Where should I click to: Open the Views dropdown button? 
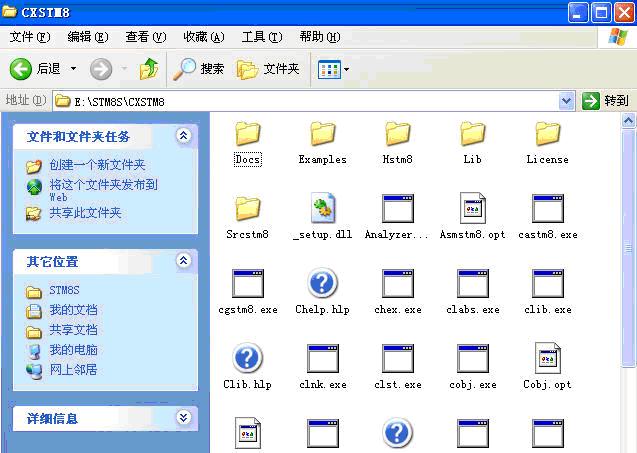pyautogui.click(x=333, y=69)
